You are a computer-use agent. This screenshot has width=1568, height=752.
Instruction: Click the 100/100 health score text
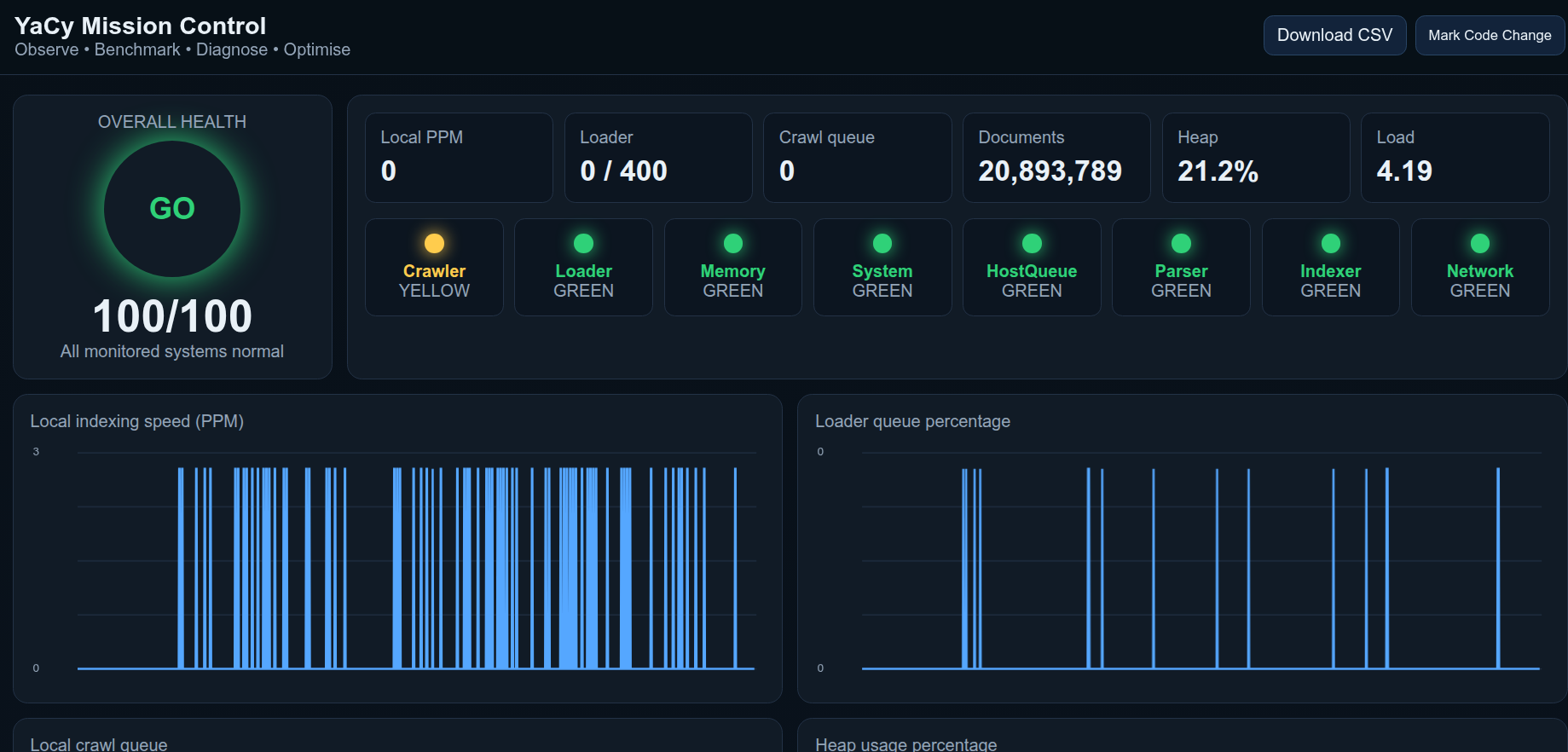point(172,316)
